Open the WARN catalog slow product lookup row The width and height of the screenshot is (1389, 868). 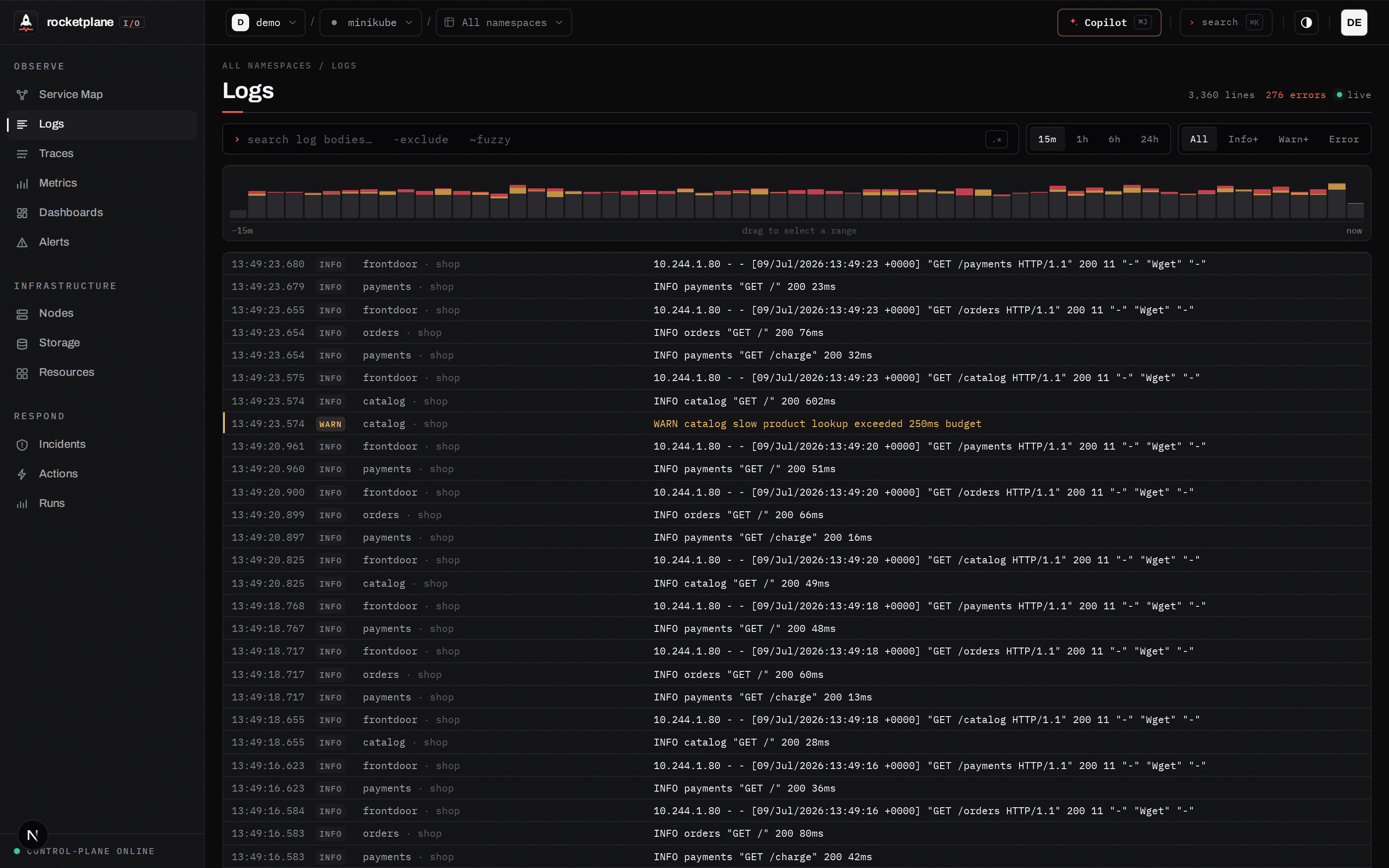(x=797, y=424)
